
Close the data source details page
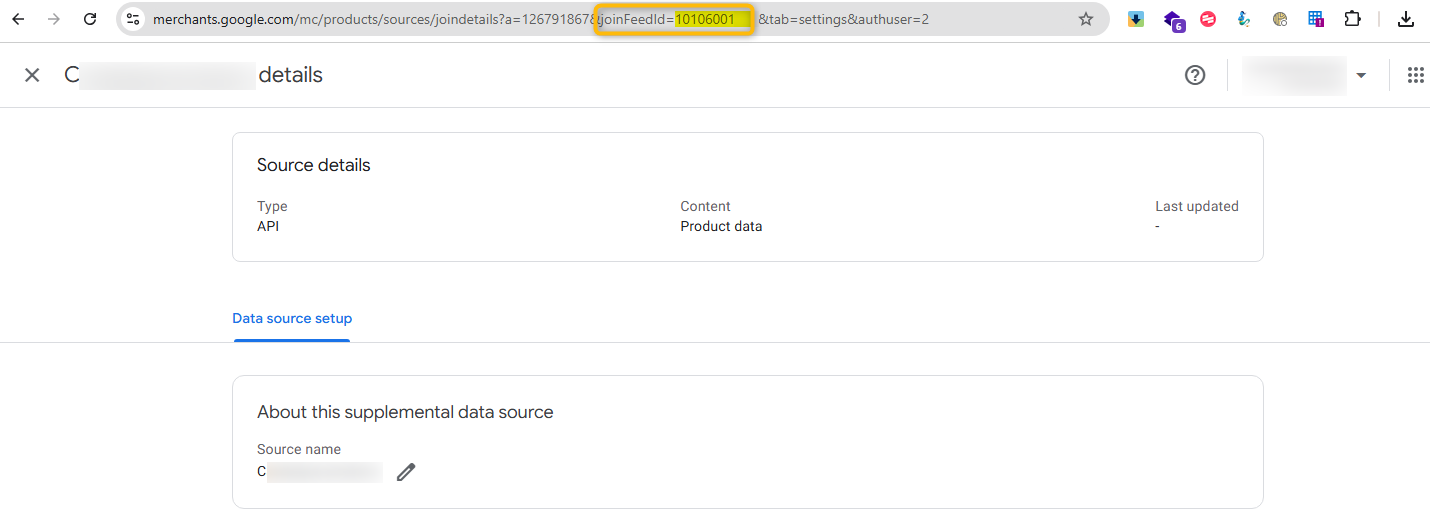point(32,75)
